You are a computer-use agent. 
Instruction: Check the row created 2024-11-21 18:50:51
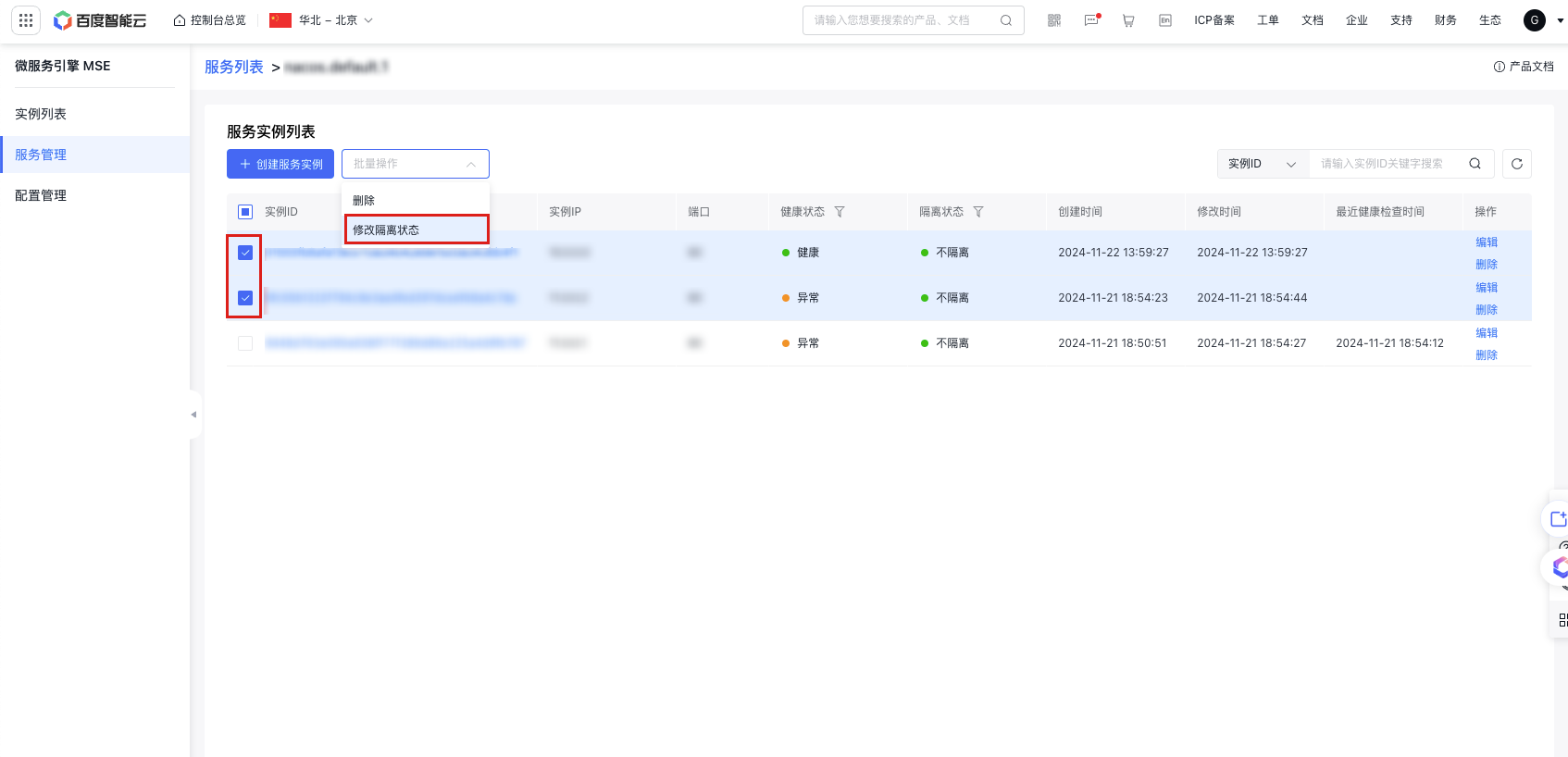tap(245, 343)
